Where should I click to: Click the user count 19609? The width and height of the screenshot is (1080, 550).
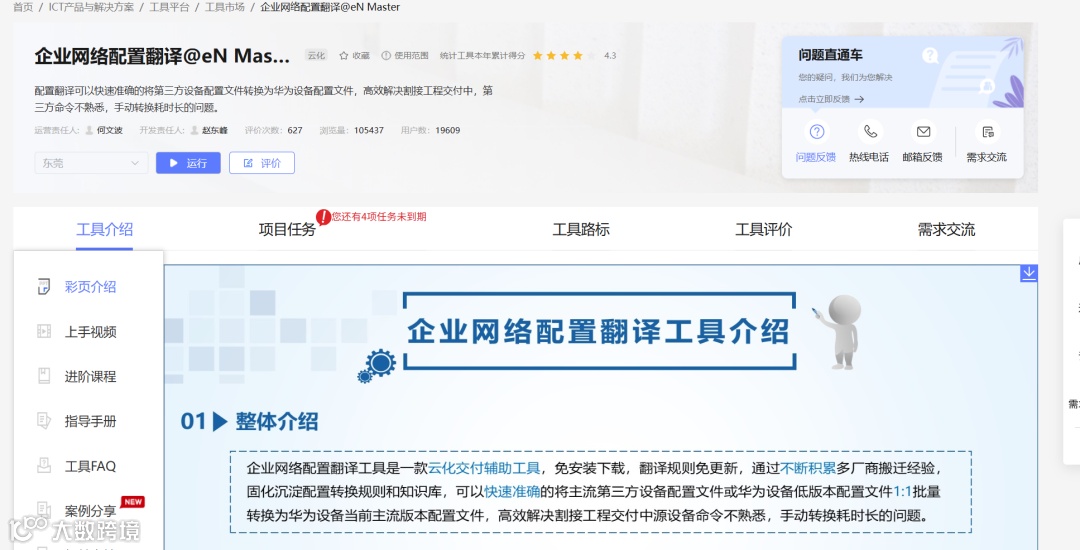(x=448, y=130)
